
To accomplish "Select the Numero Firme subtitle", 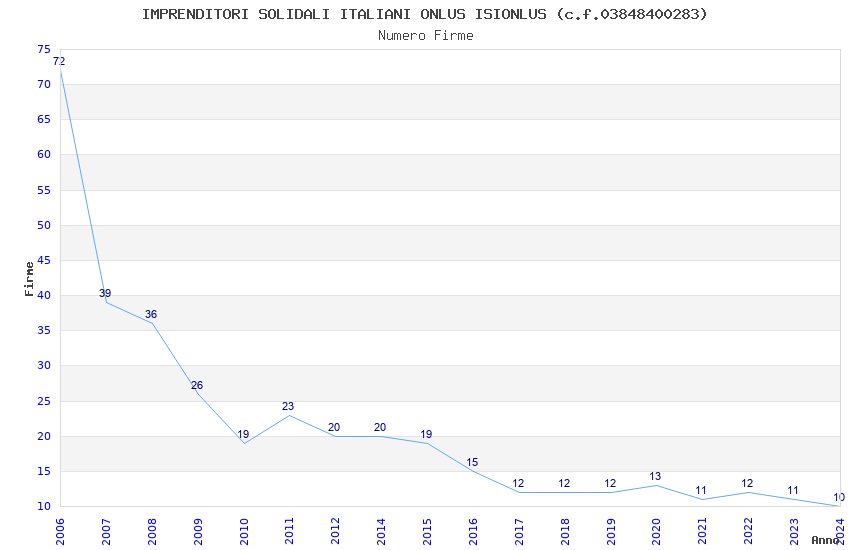I will (x=426, y=36).
